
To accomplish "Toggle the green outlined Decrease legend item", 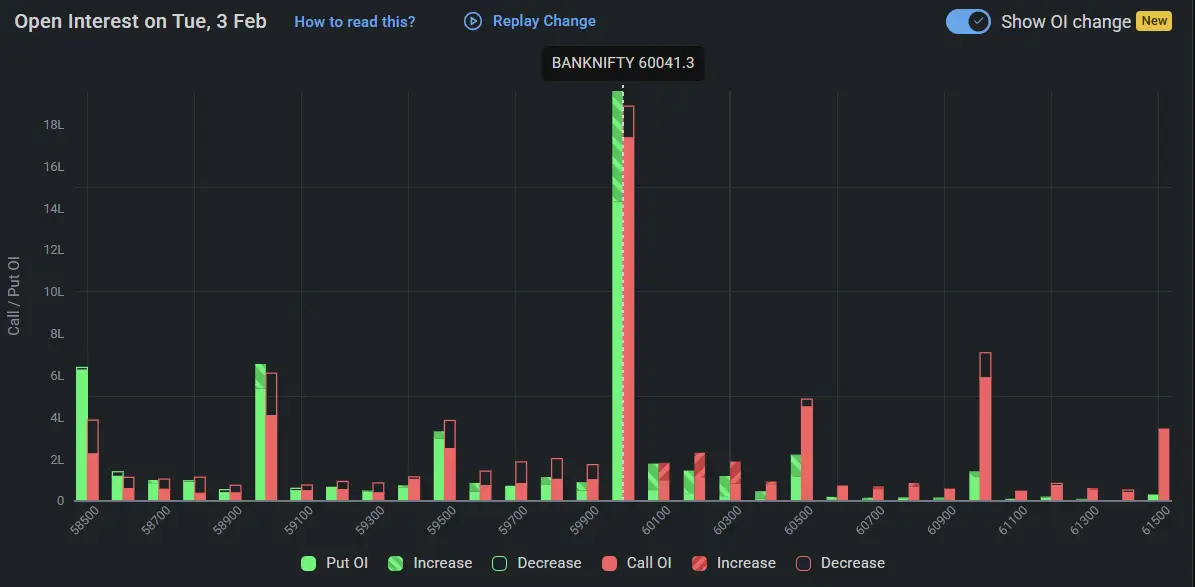I will pyautogui.click(x=537, y=563).
